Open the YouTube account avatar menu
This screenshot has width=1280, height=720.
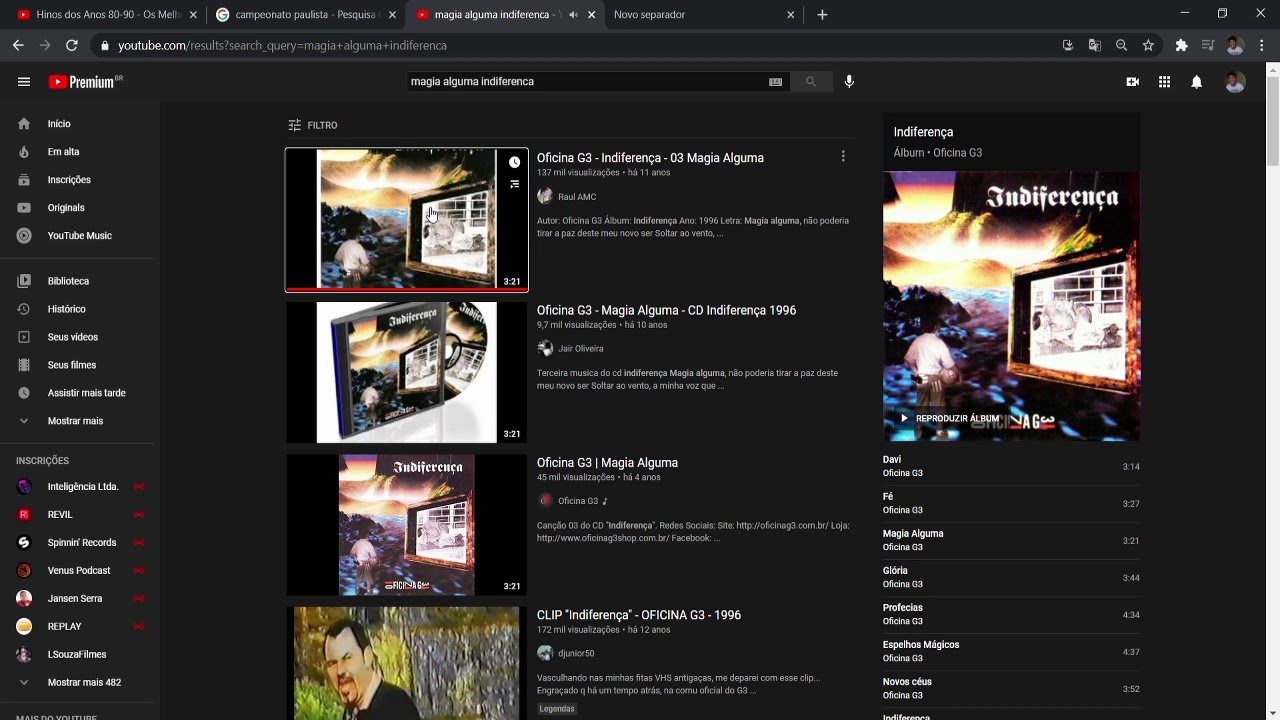pyautogui.click(x=1235, y=82)
